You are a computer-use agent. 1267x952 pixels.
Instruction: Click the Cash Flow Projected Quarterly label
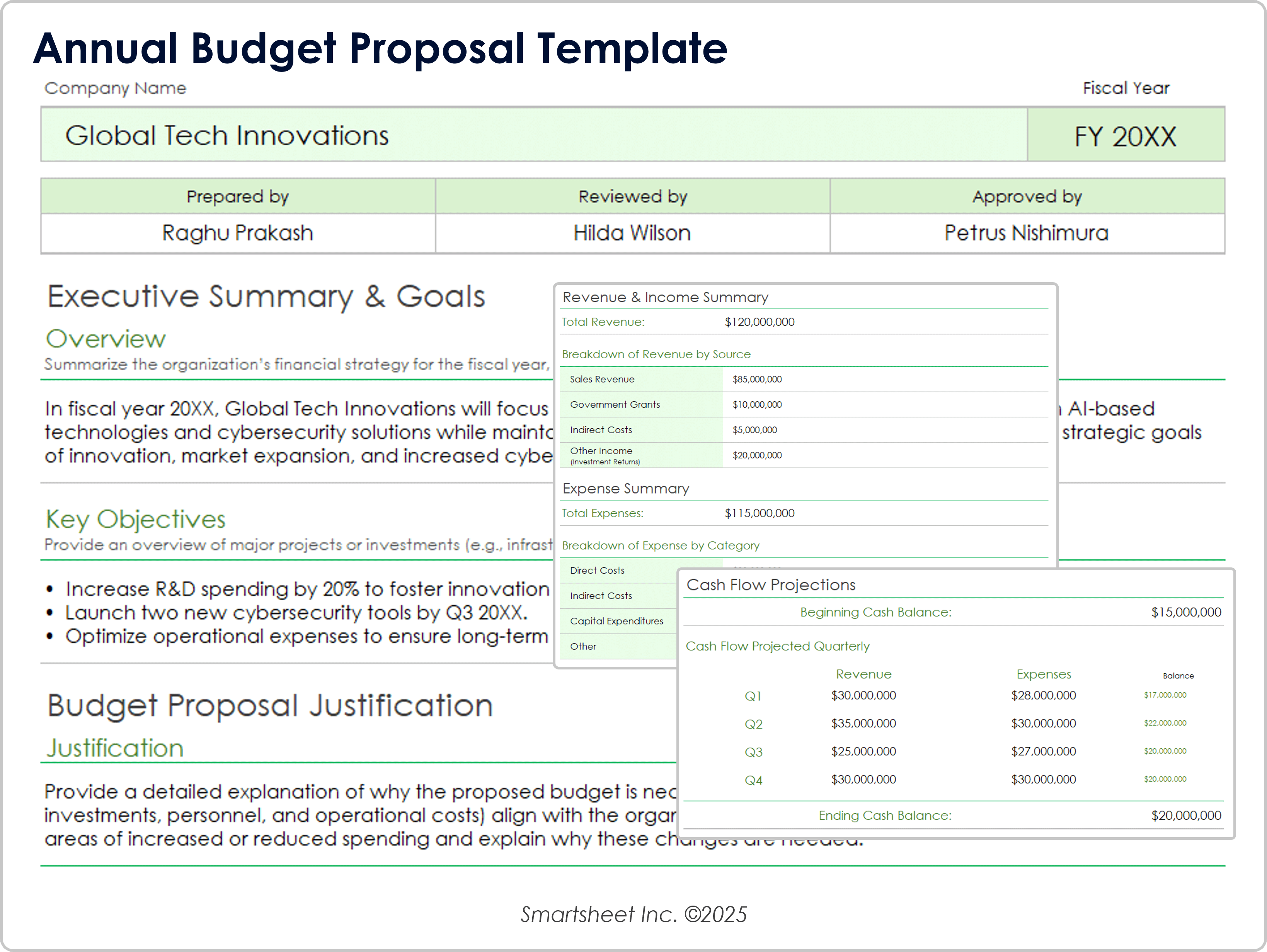coord(777,646)
